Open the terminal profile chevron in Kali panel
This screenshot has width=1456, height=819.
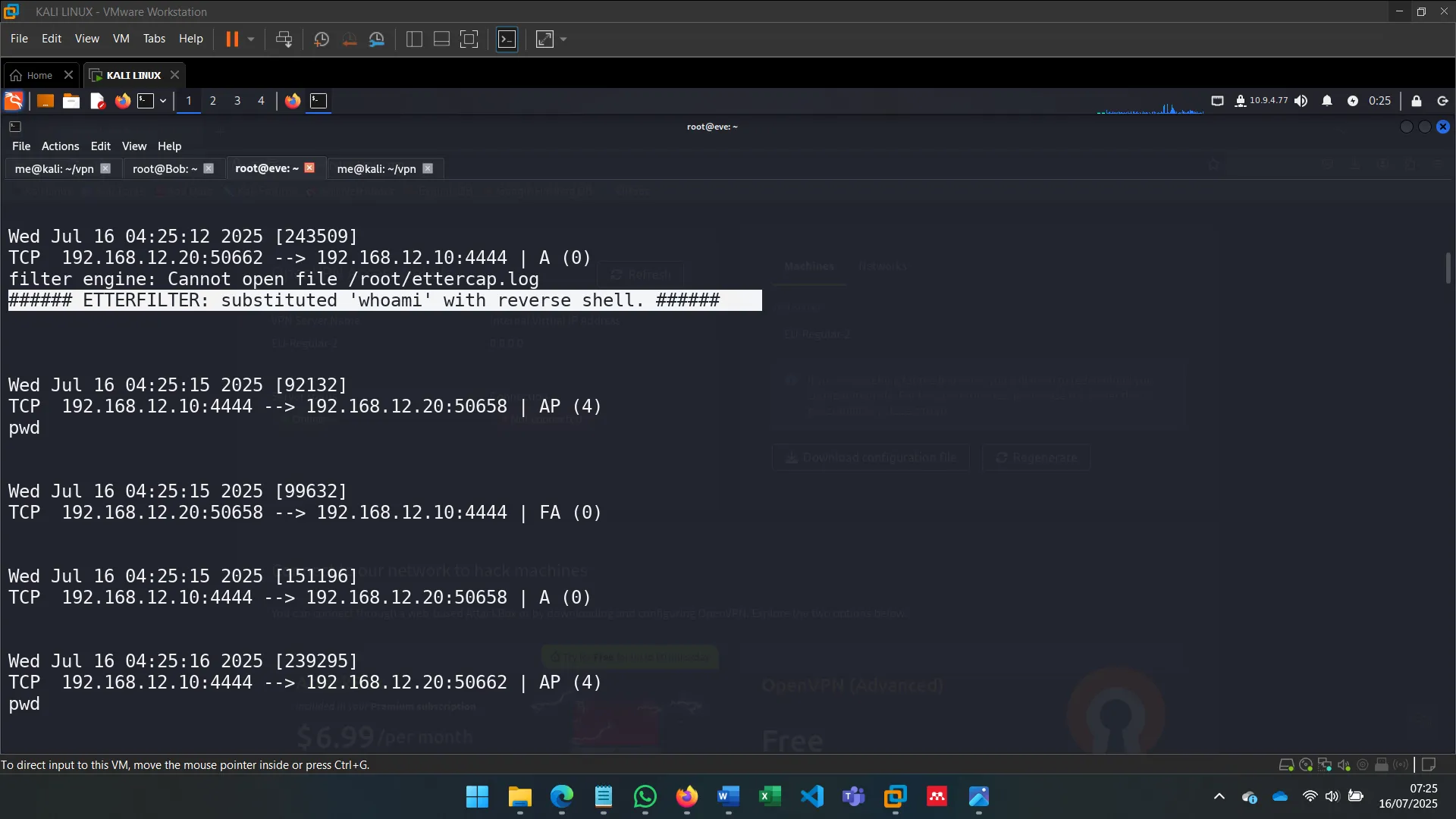point(162,101)
